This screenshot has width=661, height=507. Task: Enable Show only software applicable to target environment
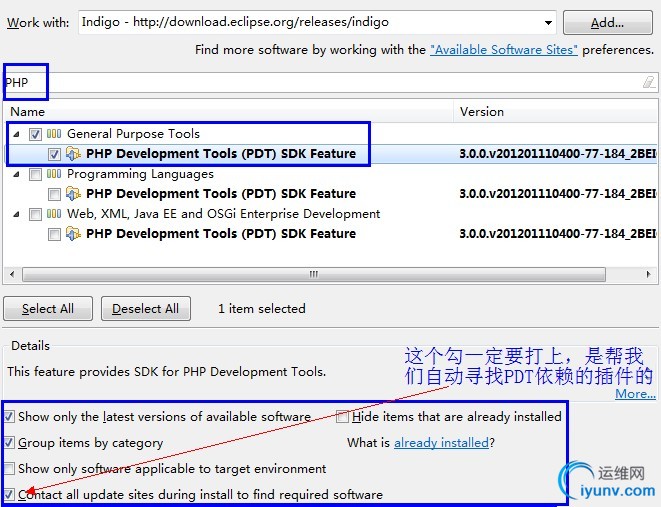point(9,469)
